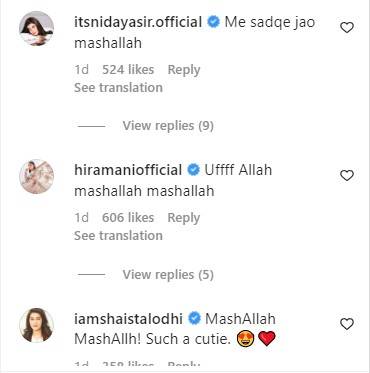370x373 pixels.
Task: Reply to the Uffff Allah comment
Action: tap(184, 218)
